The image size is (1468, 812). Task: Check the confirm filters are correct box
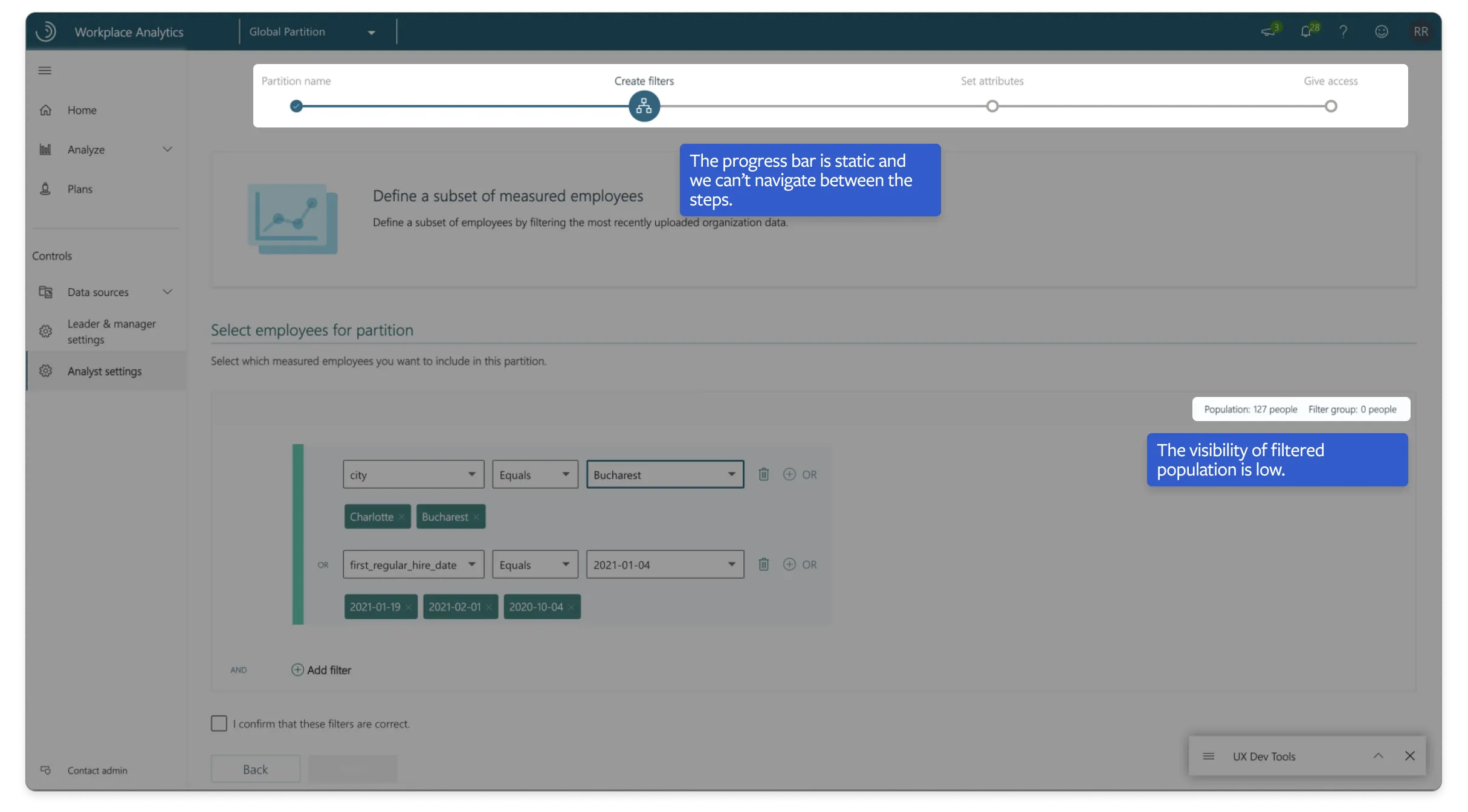219,723
